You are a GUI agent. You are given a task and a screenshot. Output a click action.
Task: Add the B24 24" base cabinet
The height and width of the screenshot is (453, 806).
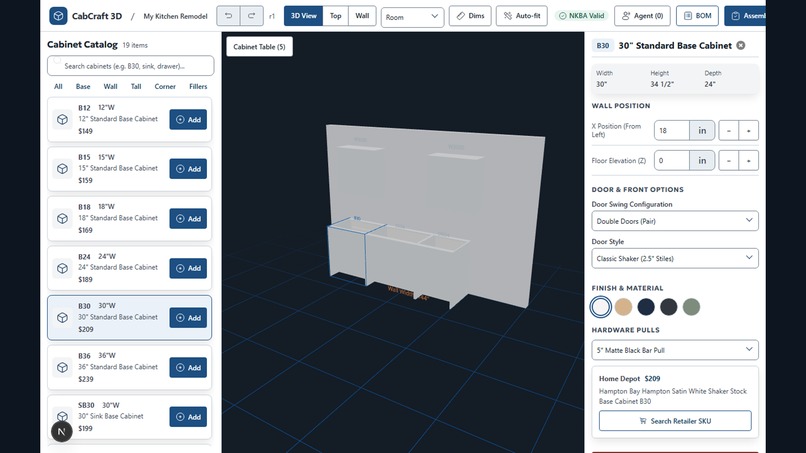click(188, 268)
